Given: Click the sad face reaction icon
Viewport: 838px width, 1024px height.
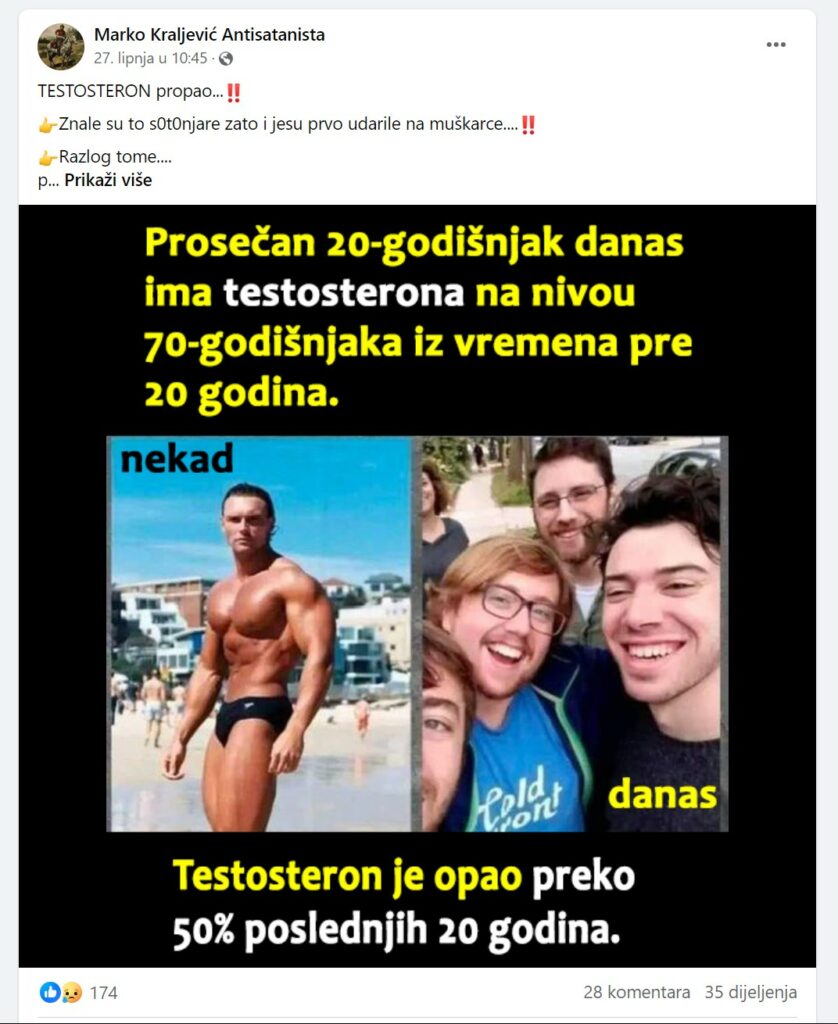Looking at the screenshot, I should click(x=71, y=993).
